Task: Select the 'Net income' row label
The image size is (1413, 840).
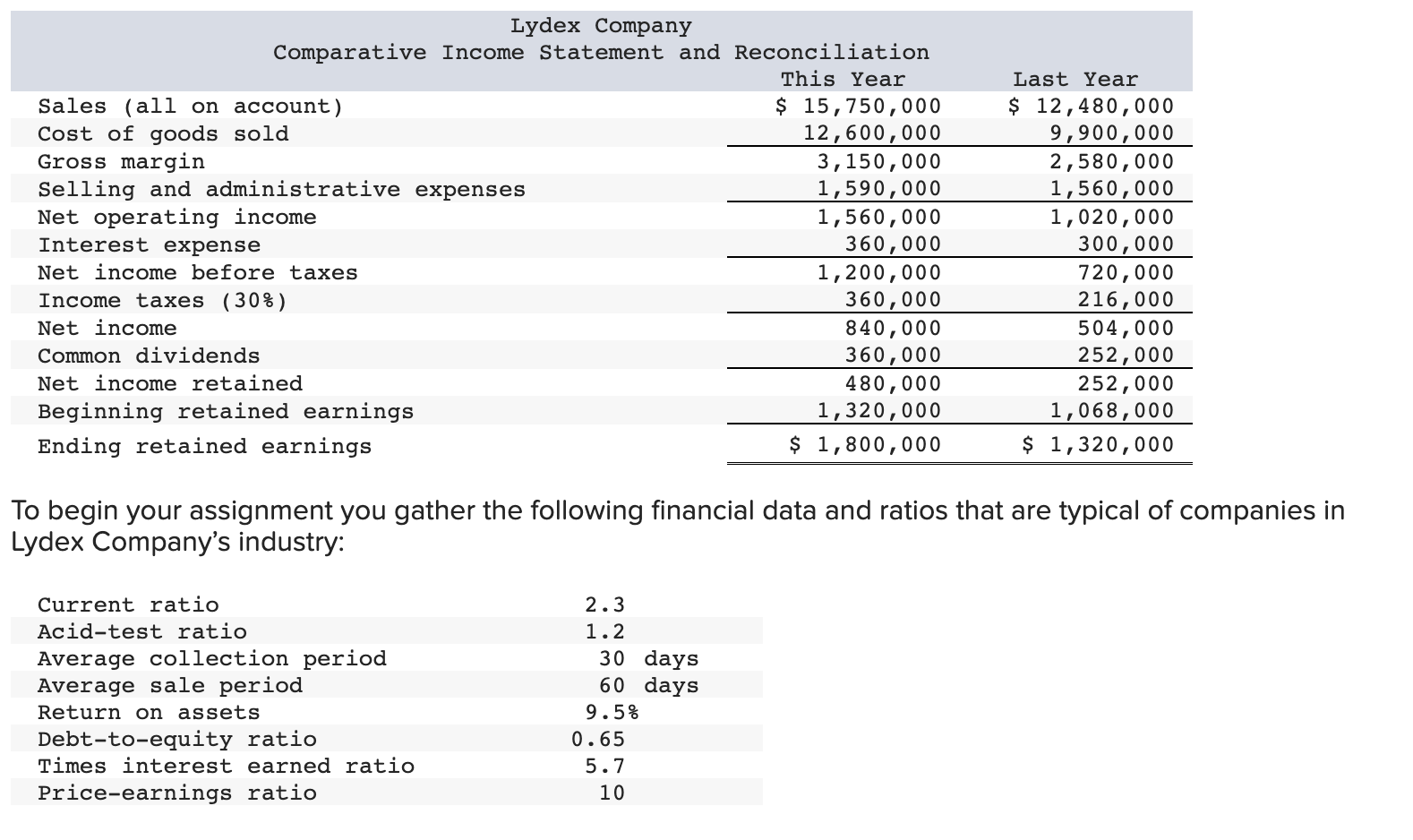Action: 107,328
